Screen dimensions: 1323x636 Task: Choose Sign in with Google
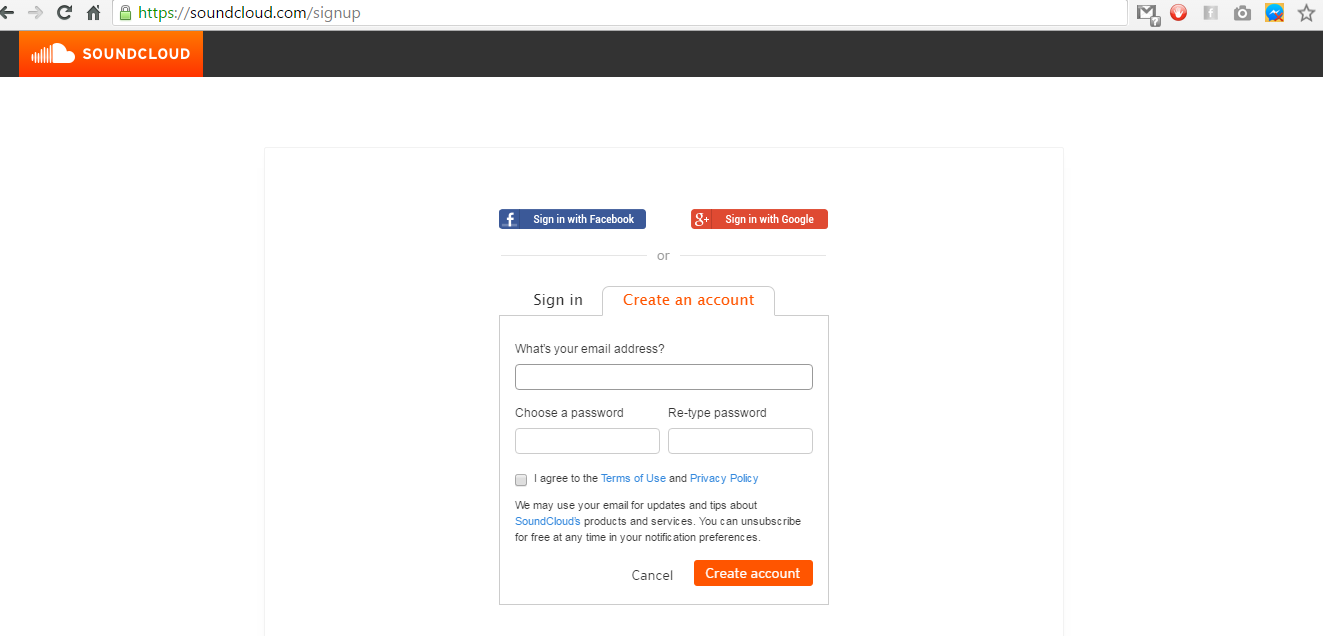pyautogui.click(x=759, y=219)
